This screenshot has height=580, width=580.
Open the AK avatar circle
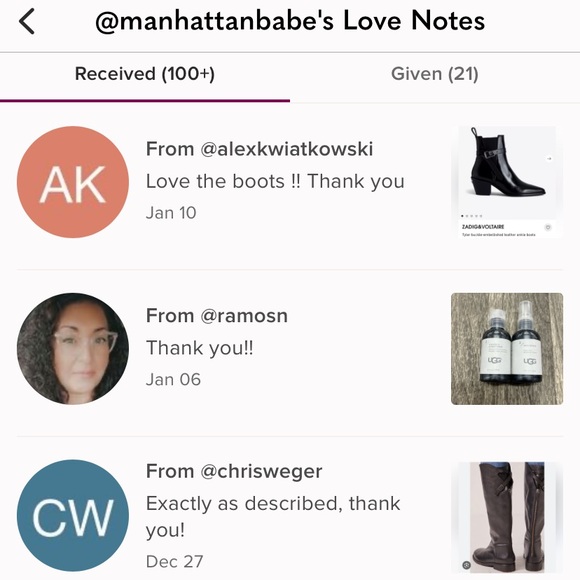[x=73, y=182]
